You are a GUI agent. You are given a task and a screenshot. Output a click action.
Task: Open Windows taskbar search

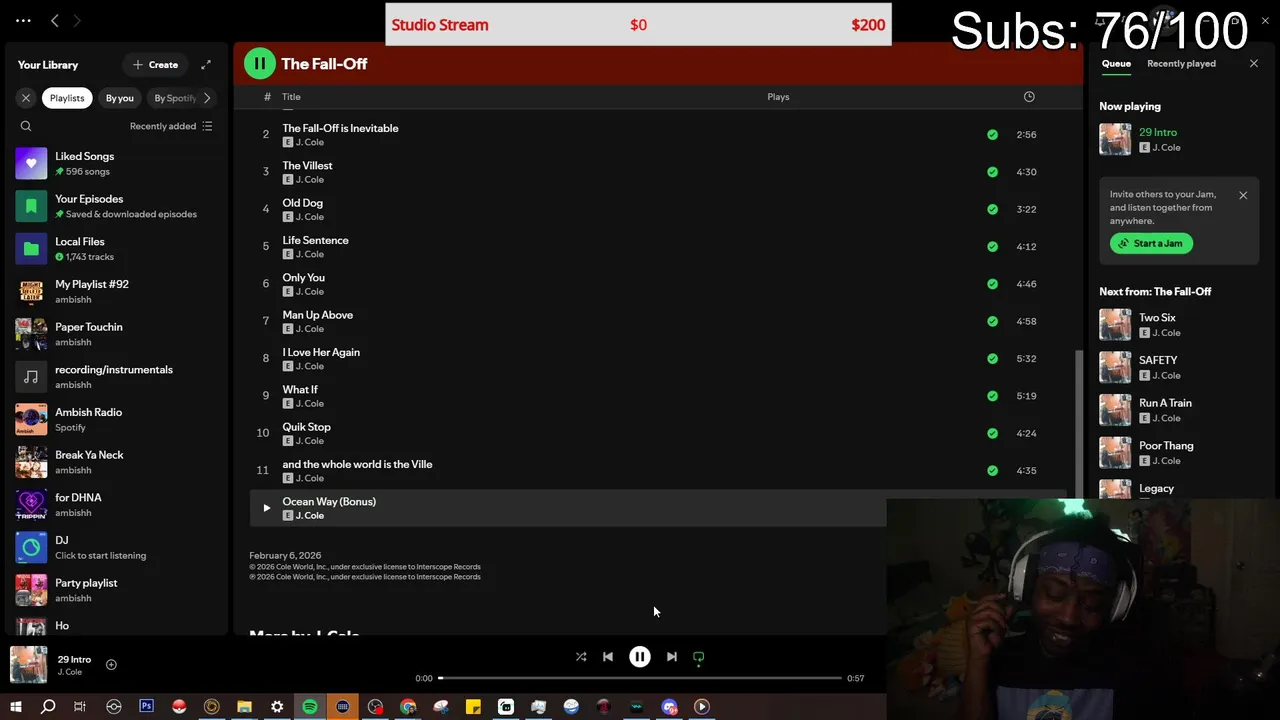click(47, 707)
